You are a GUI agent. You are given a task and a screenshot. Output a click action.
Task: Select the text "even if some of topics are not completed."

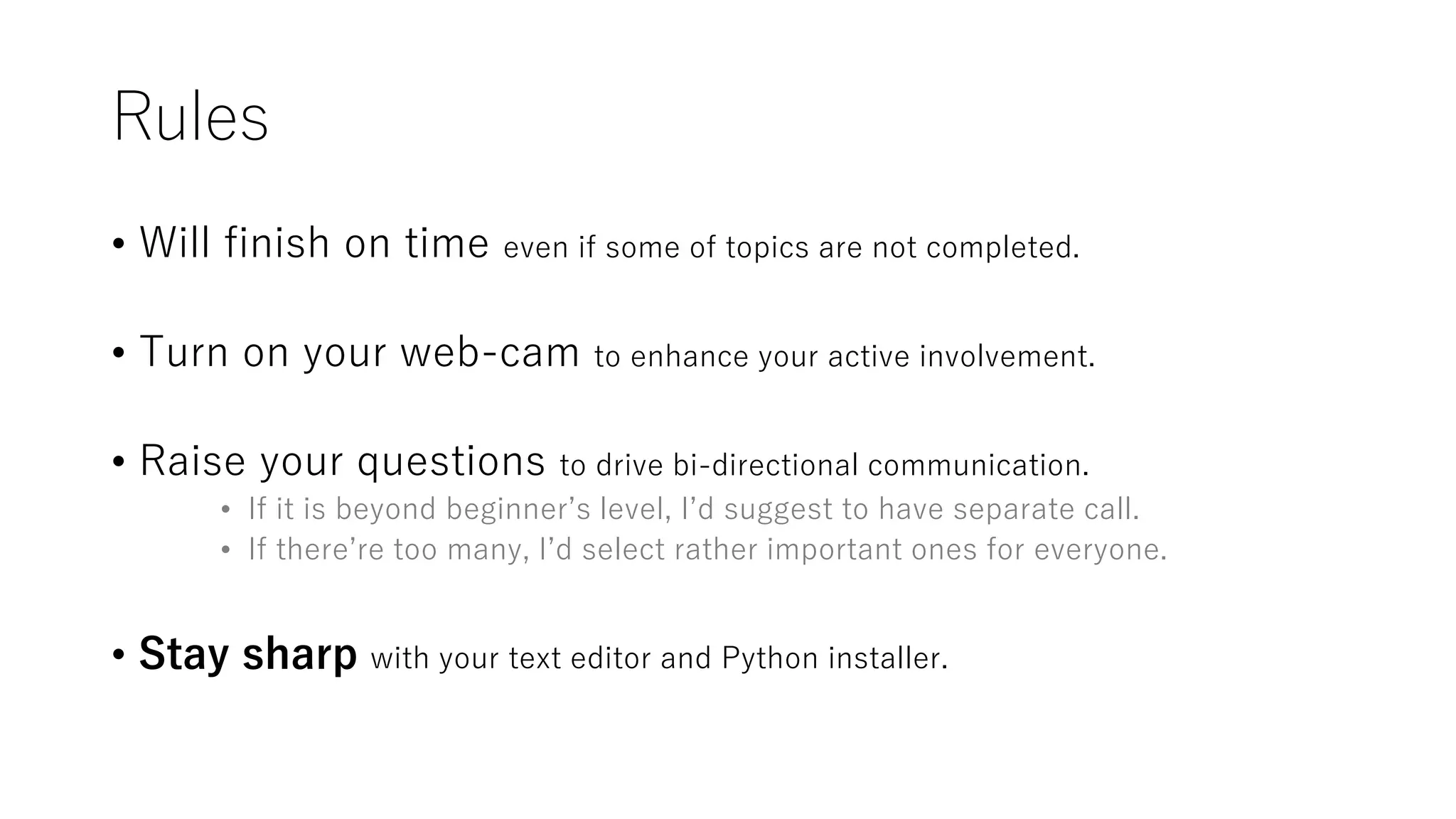coord(791,247)
